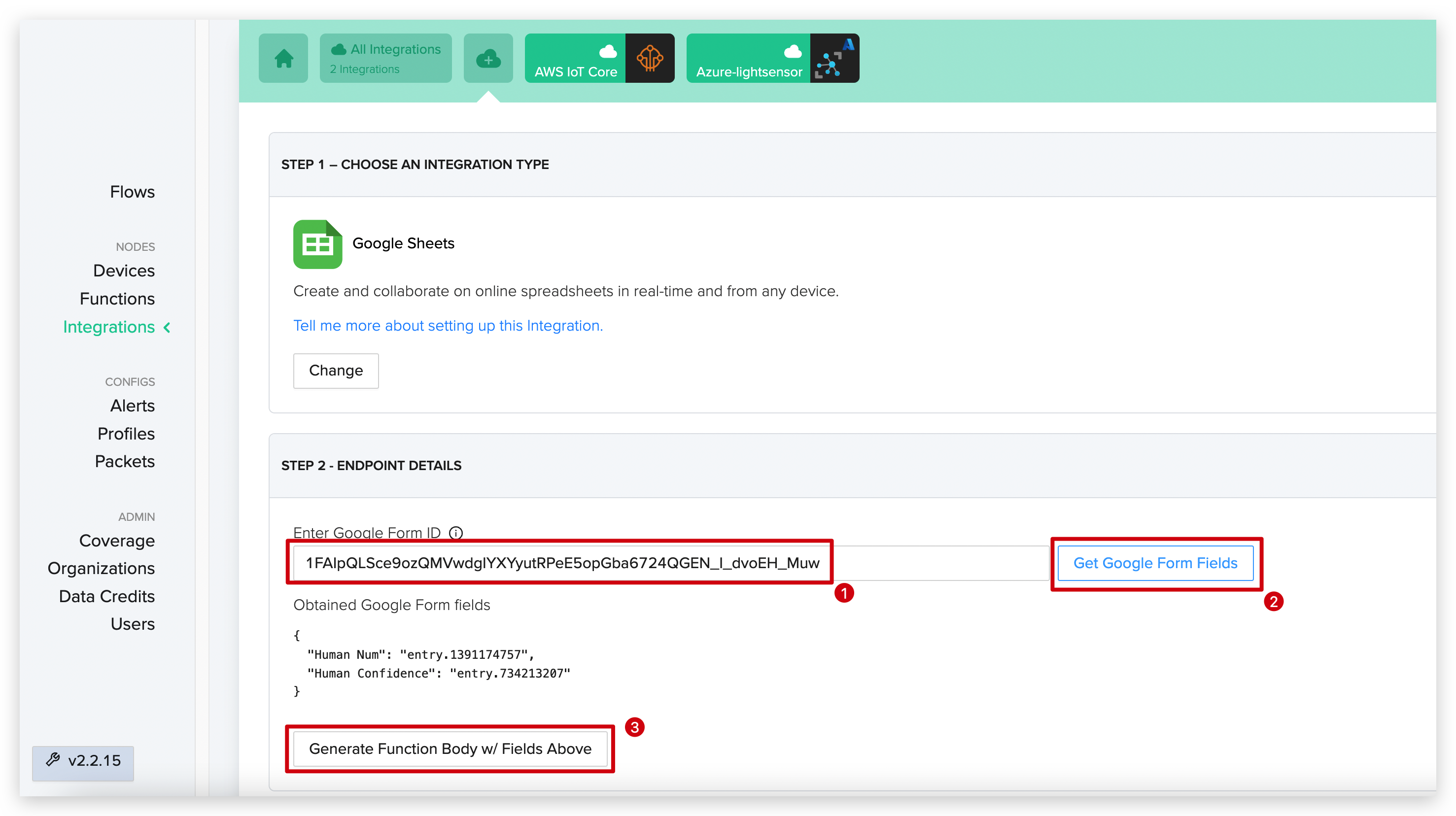Click the AWS IoT Core brain logo icon
Viewport: 1456px width, 816px height.
(650, 58)
